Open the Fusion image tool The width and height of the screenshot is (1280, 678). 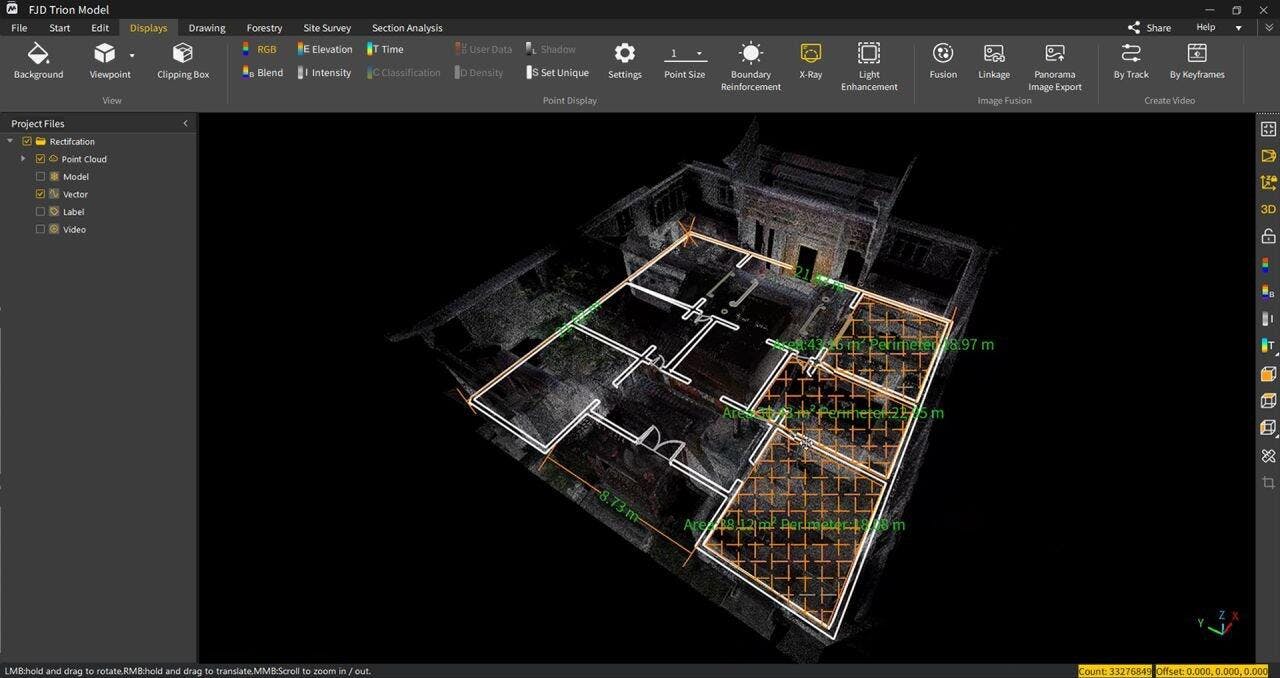(943, 61)
